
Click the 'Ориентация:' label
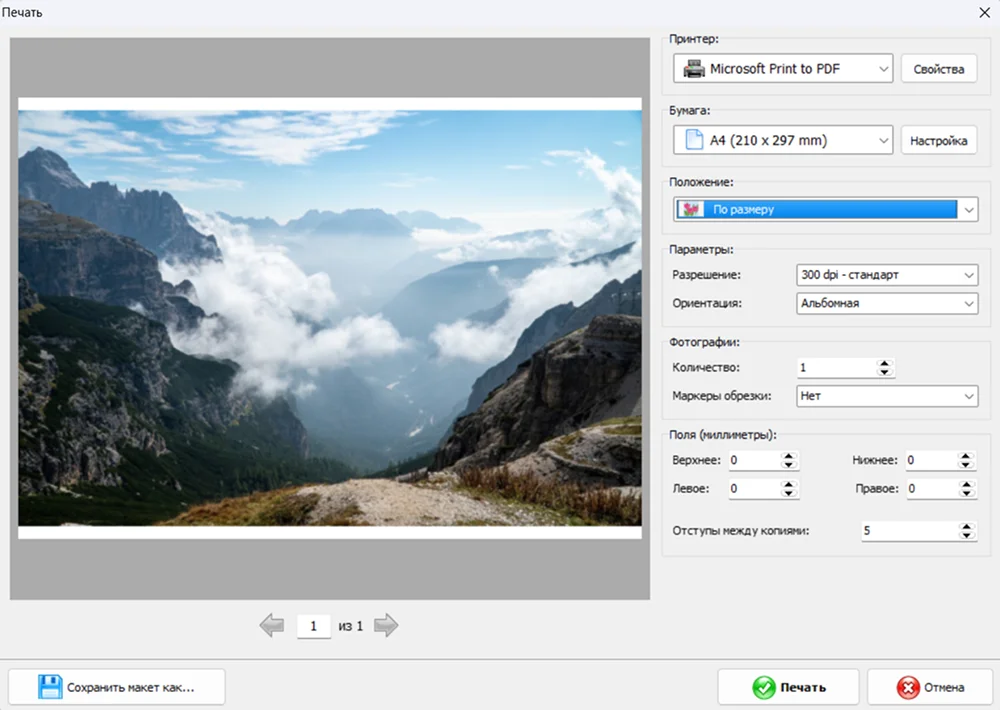click(x=707, y=303)
